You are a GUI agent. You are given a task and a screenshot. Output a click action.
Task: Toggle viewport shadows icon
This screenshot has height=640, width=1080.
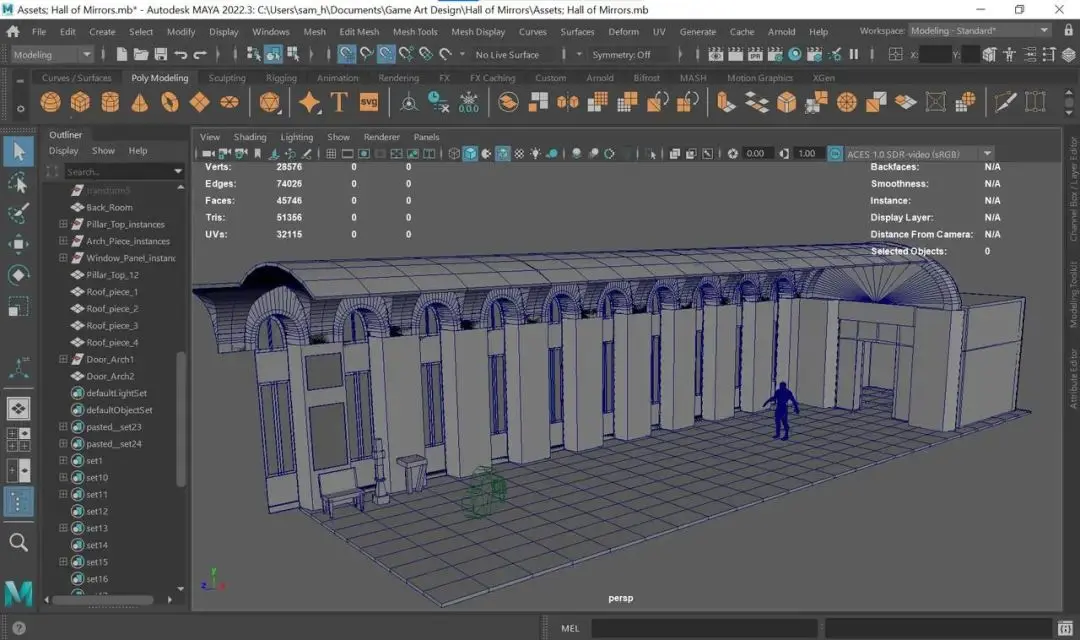click(552, 154)
